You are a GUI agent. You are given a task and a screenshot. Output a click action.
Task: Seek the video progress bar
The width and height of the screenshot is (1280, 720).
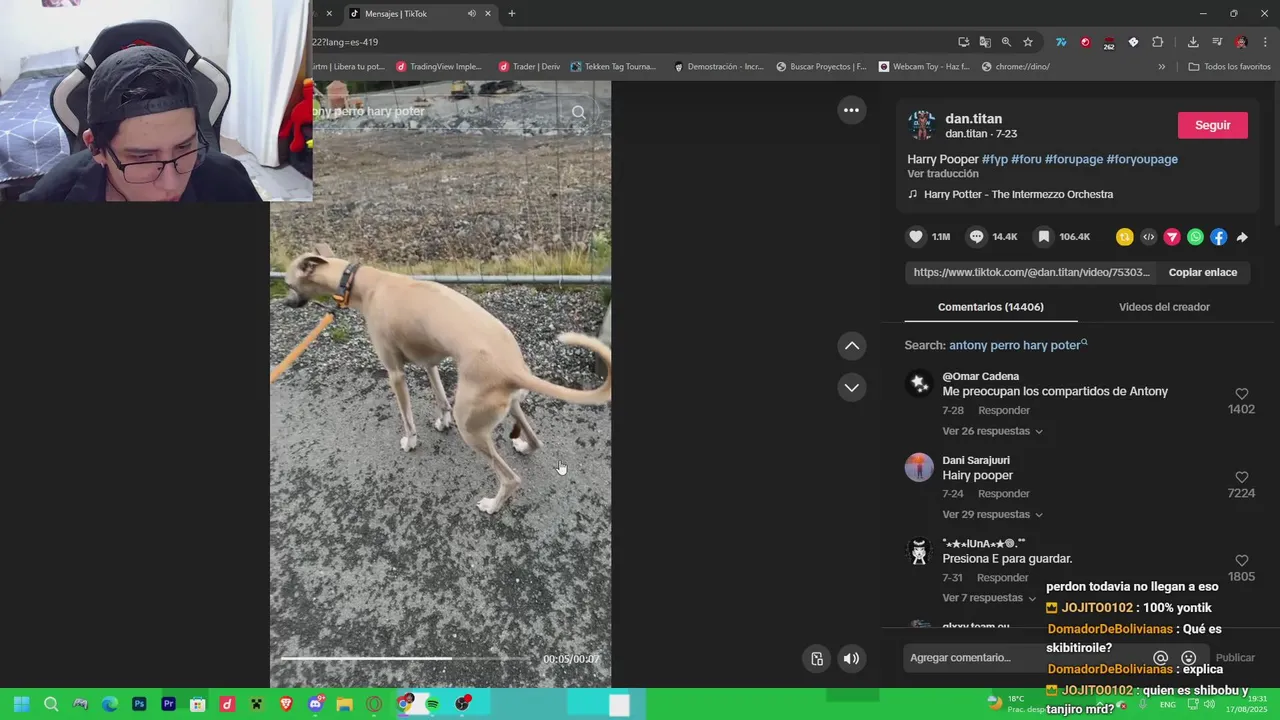click(x=405, y=658)
